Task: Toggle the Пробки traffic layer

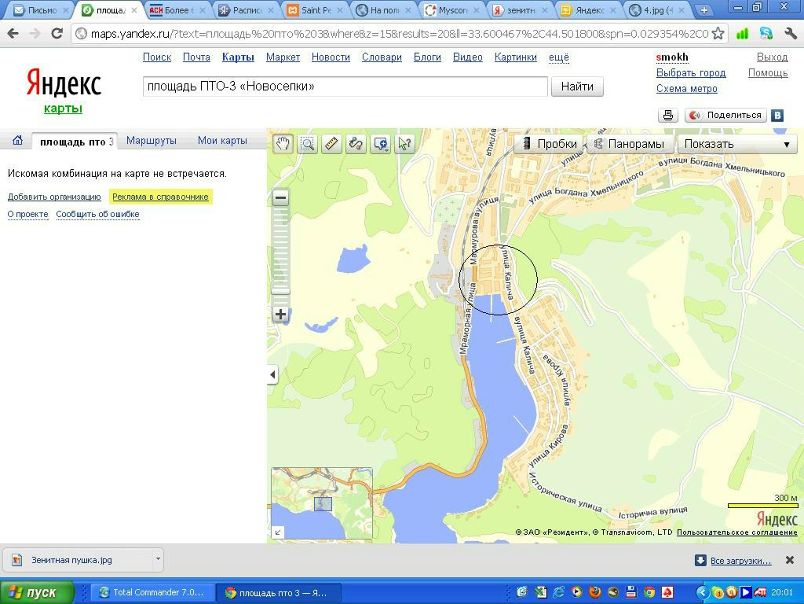Action: (x=548, y=144)
